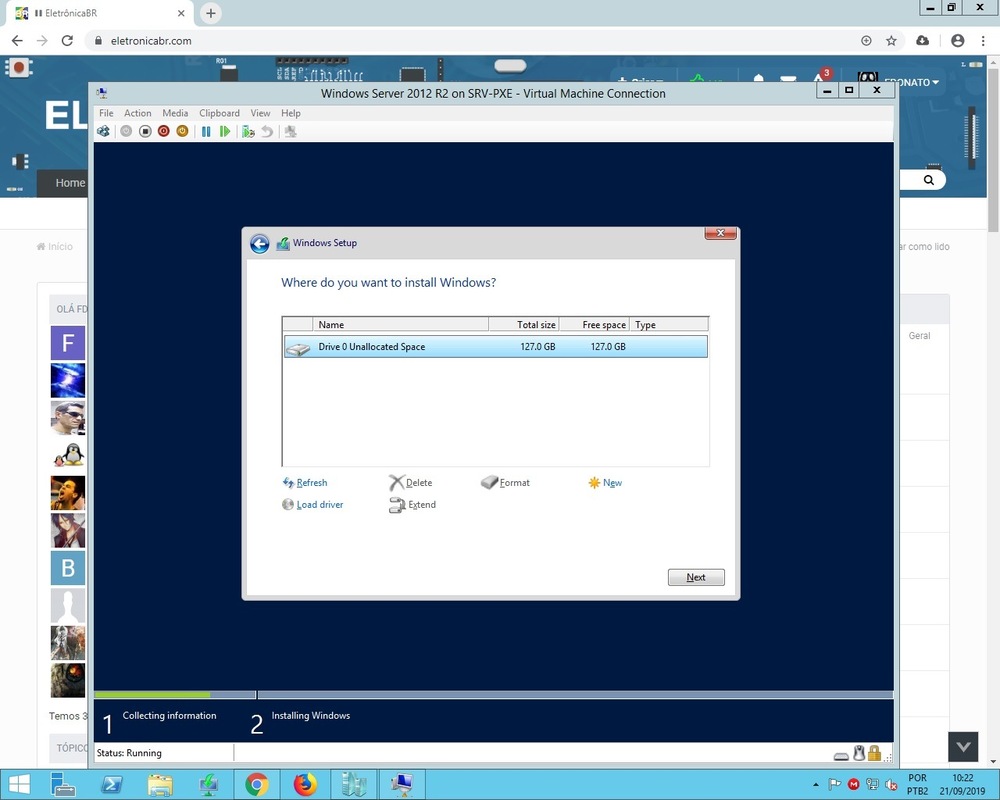Viewport: 1000px width, 800px height.
Task: Click the Name column header
Action: pyautogui.click(x=401, y=324)
